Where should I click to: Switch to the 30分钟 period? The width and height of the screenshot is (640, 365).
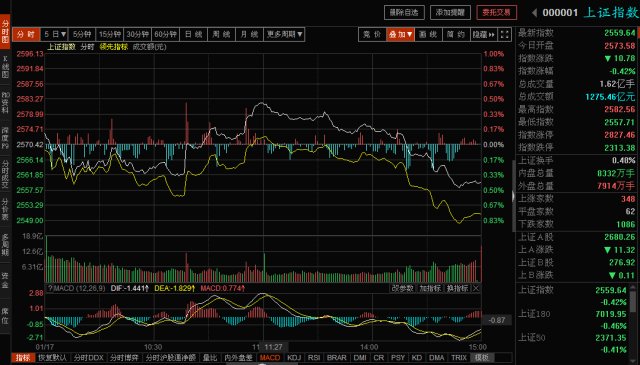coord(138,34)
